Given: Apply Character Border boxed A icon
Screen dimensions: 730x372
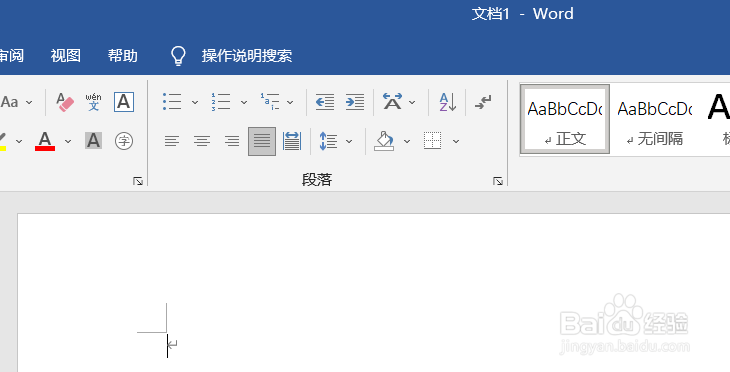Looking at the screenshot, I should click(124, 102).
